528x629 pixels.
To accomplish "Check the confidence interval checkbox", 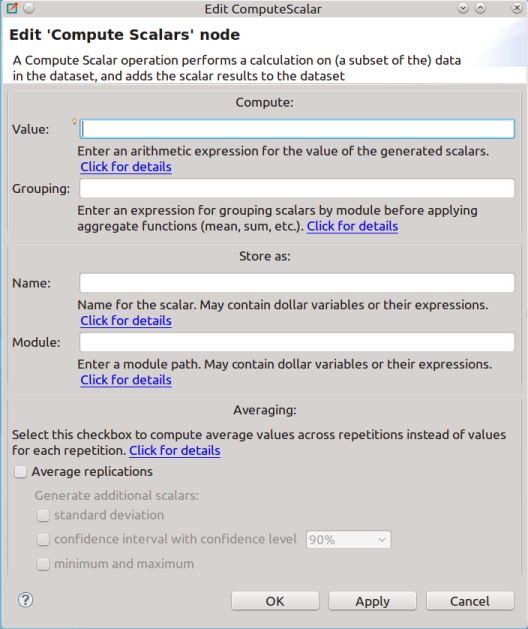I will 43,540.
